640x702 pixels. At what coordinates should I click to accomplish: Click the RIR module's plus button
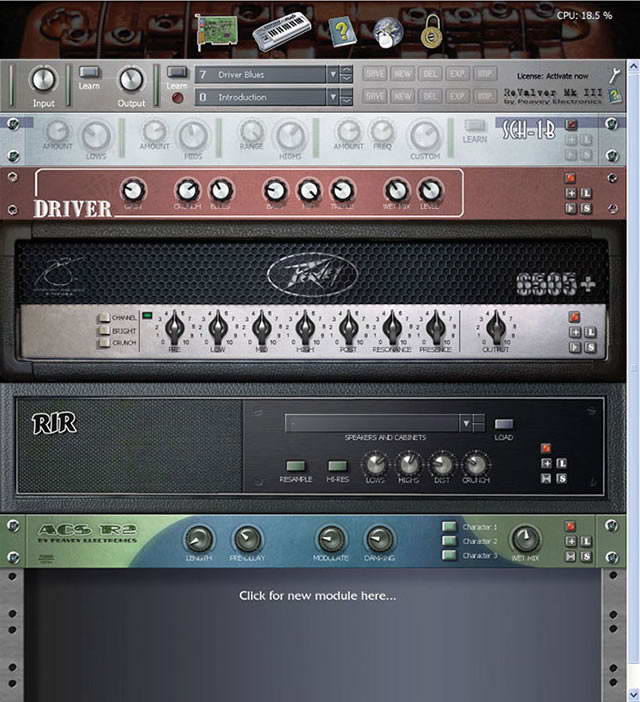click(x=546, y=463)
